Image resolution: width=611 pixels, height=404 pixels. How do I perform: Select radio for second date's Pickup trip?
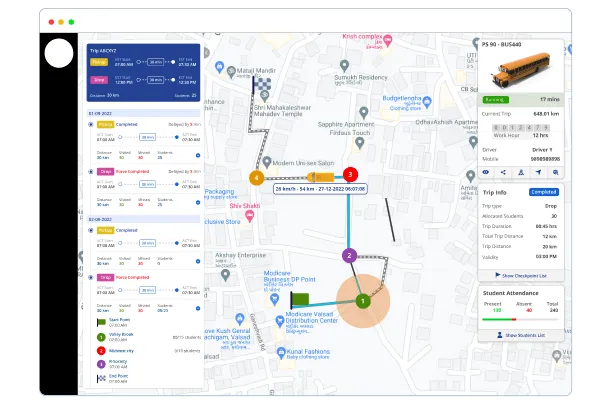pos(92,230)
